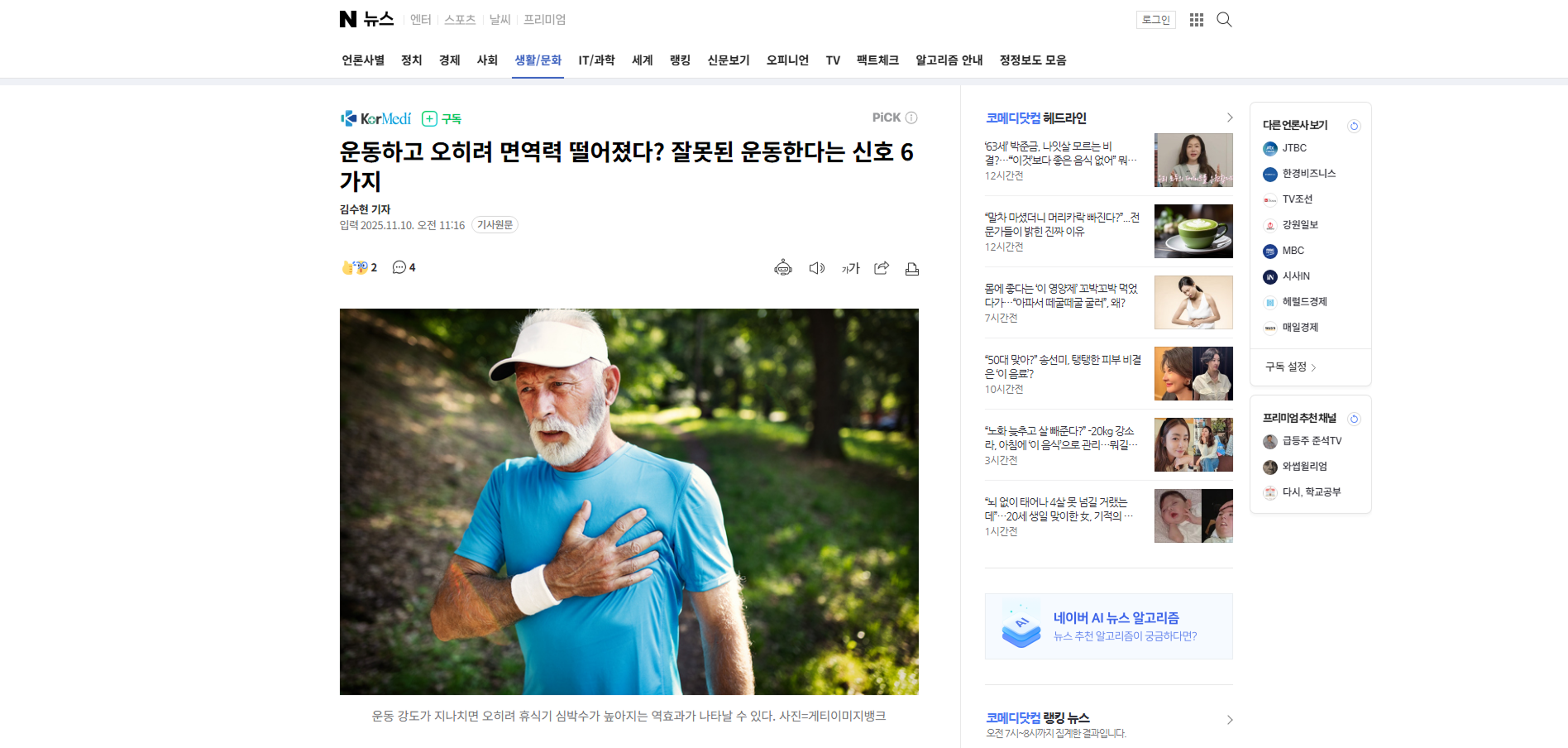Screen dimensions: 1568x748
Task: Switch to the IT/과학 tab
Action: click(596, 60)
